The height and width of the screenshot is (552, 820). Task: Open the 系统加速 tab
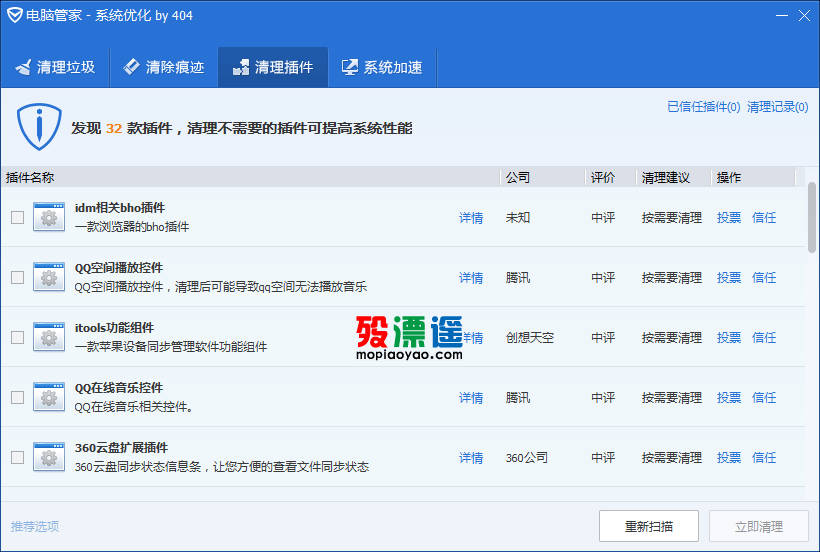click(x=382, y=67)
